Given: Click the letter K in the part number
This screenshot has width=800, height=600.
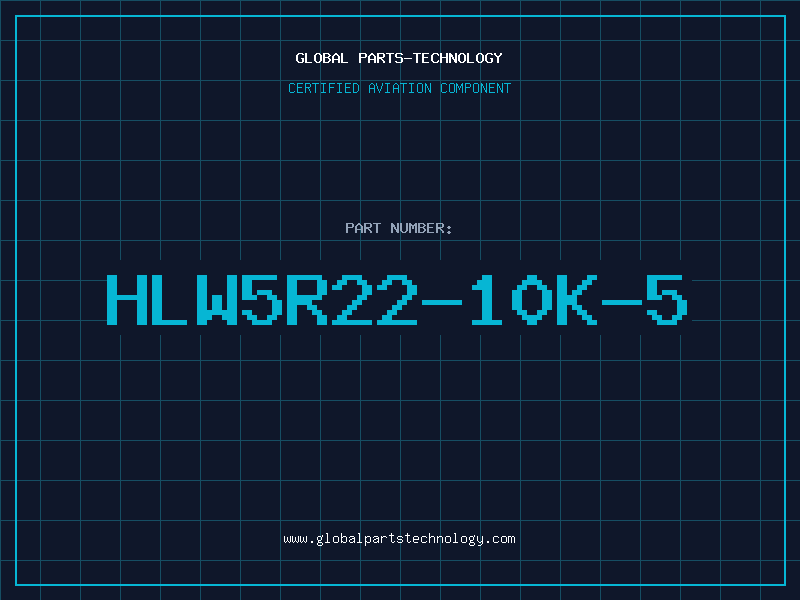Looking at the screenshot, I should (x=576, y=300).
